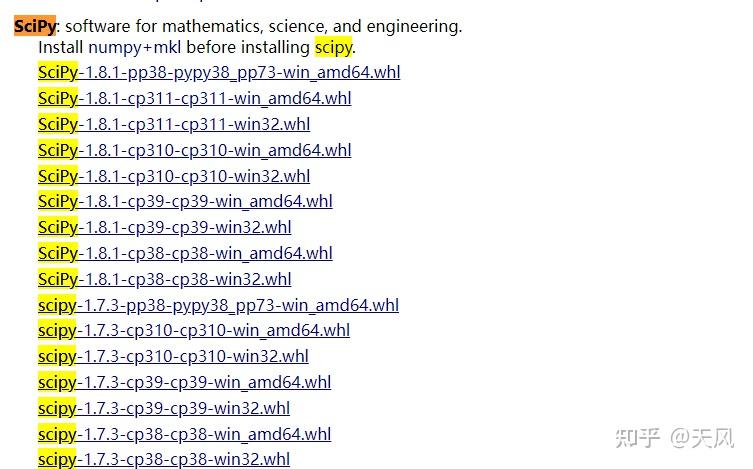Image resolution: width=753 pixels, height=469 pixels.
Task: Download SciPy-1.8.1-cp311-cp311-win_amd64.whl
Action: (x=195, y=99)
